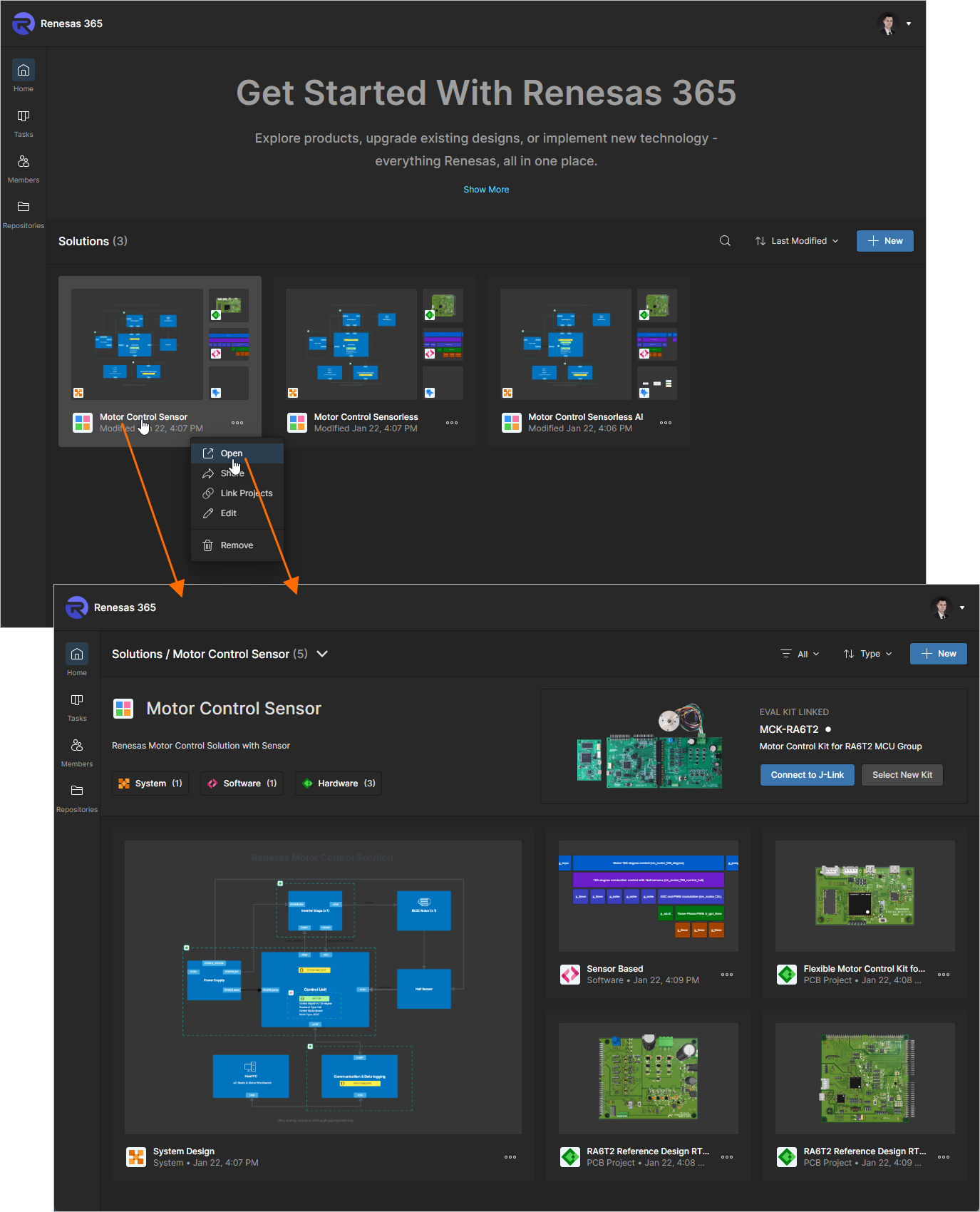Viewport: 980px width, 1212px height.
Task: Click the Solutions (3) heading
Action: tap(93, 241)
